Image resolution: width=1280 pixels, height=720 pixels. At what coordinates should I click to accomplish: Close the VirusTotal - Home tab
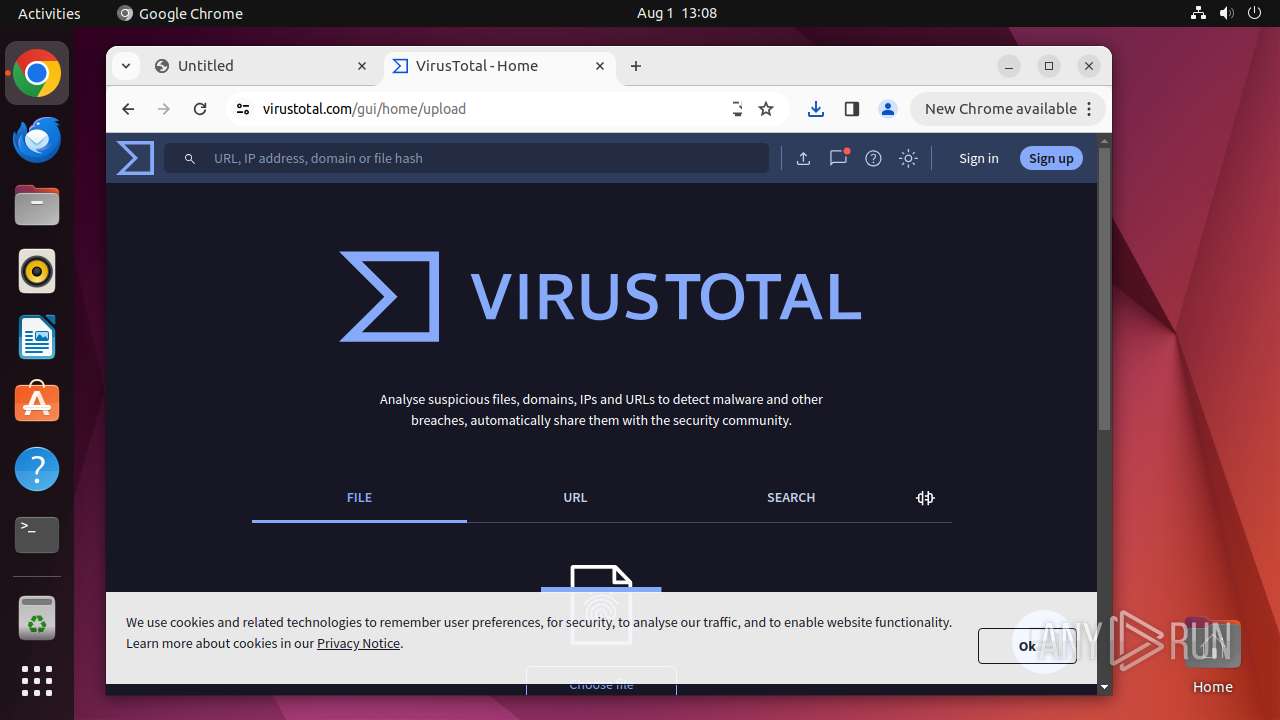click(x=600, y=66)
